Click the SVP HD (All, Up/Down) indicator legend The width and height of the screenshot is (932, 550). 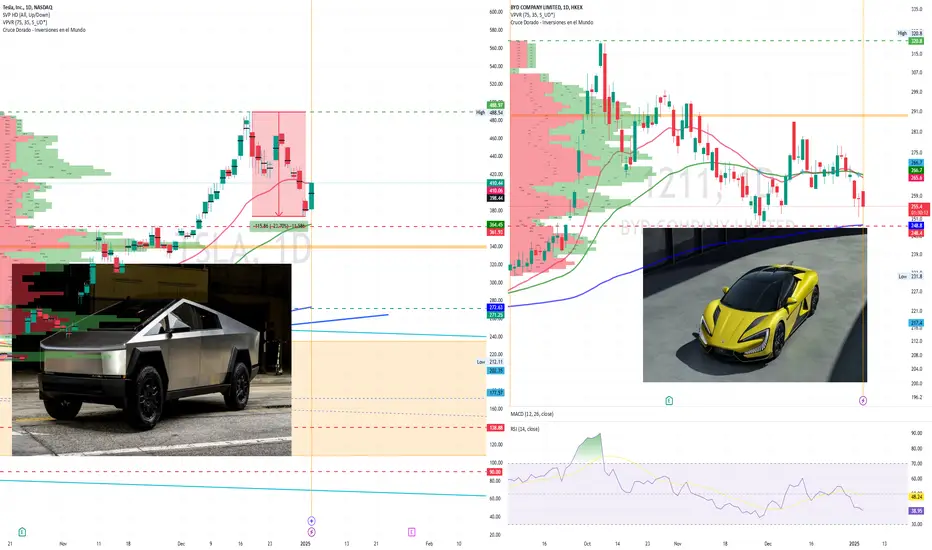(26, 15)
